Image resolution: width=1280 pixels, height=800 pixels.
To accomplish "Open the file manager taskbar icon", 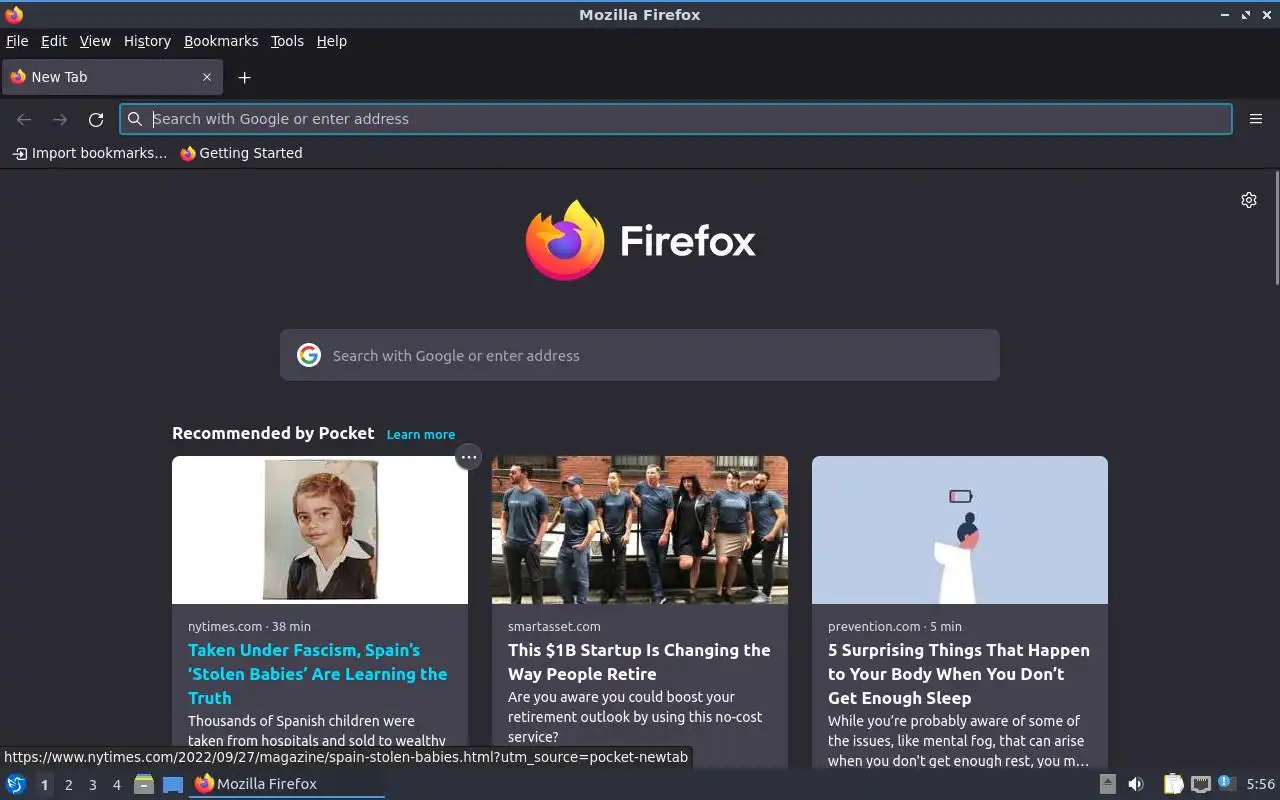I will click(144, 784).
